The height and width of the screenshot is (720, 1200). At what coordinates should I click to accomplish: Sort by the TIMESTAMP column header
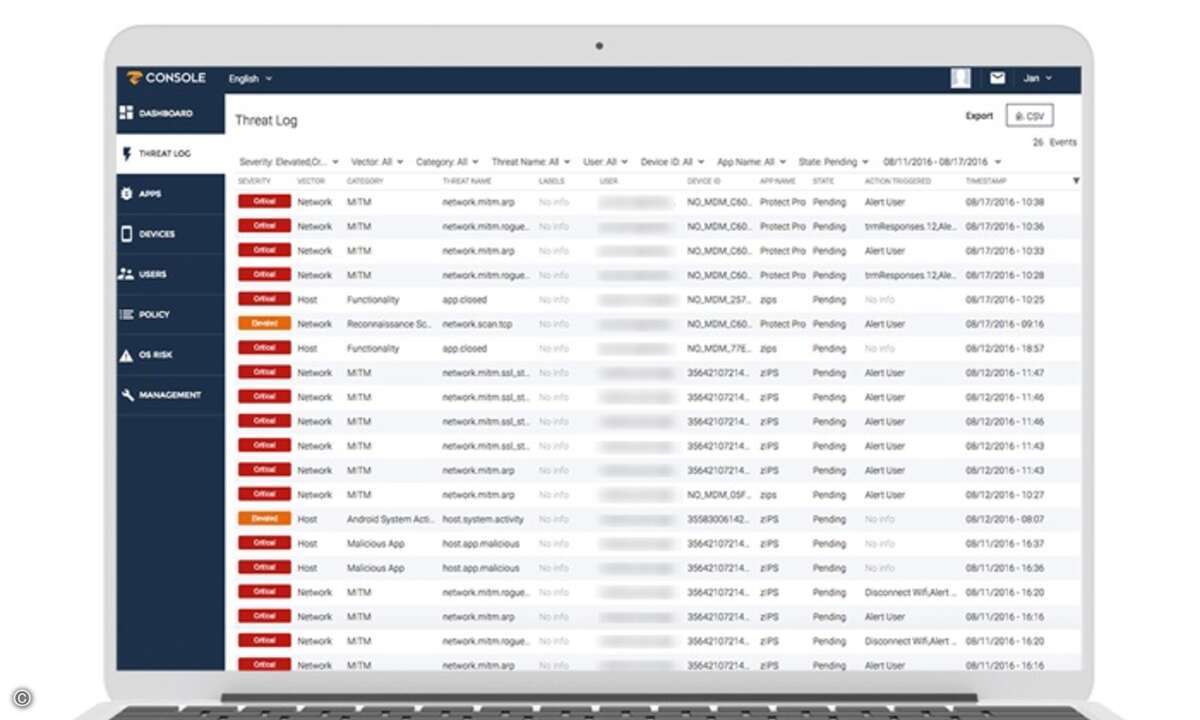(x=986, y=181)
